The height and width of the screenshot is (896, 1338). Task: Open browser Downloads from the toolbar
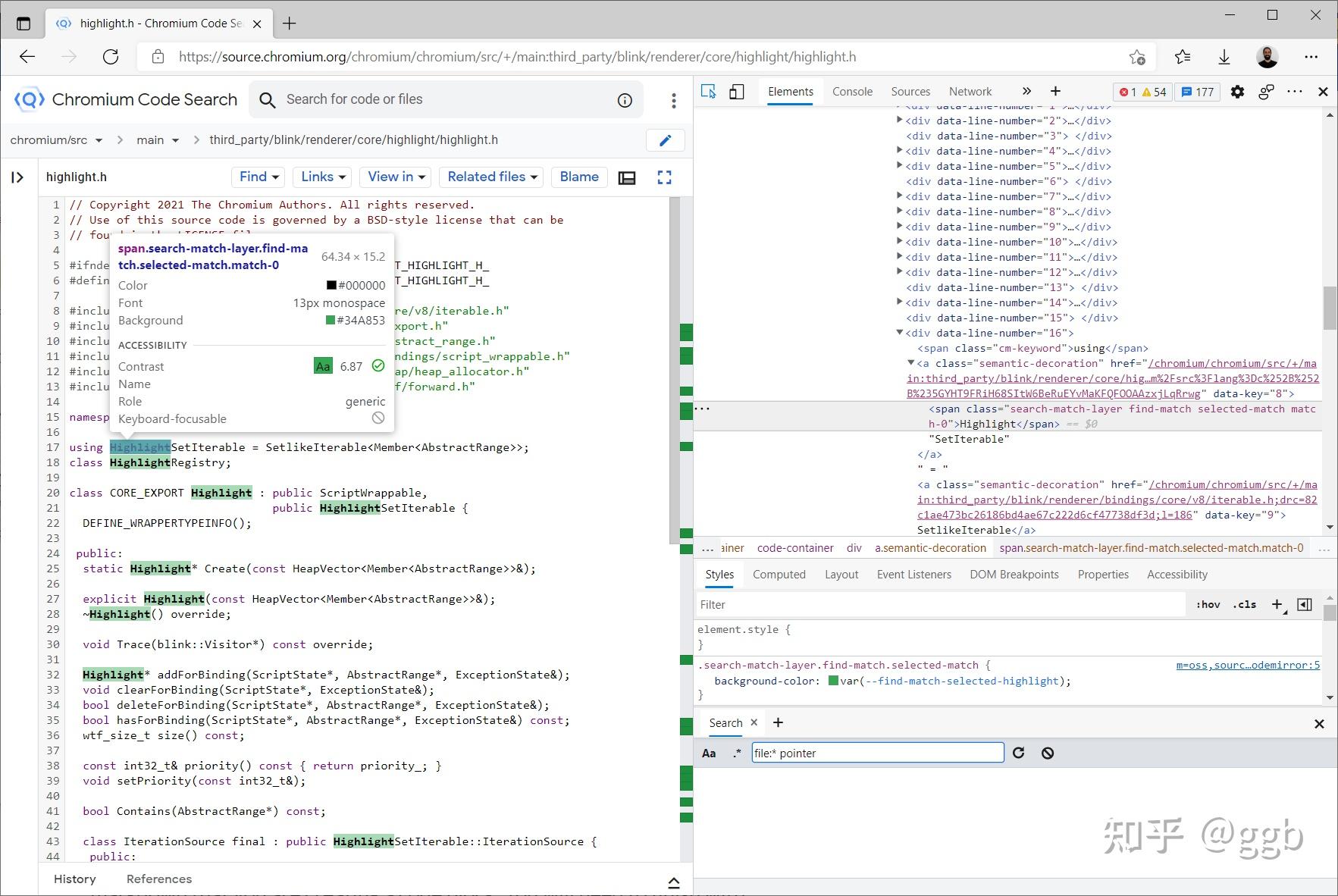point(1224,56)
